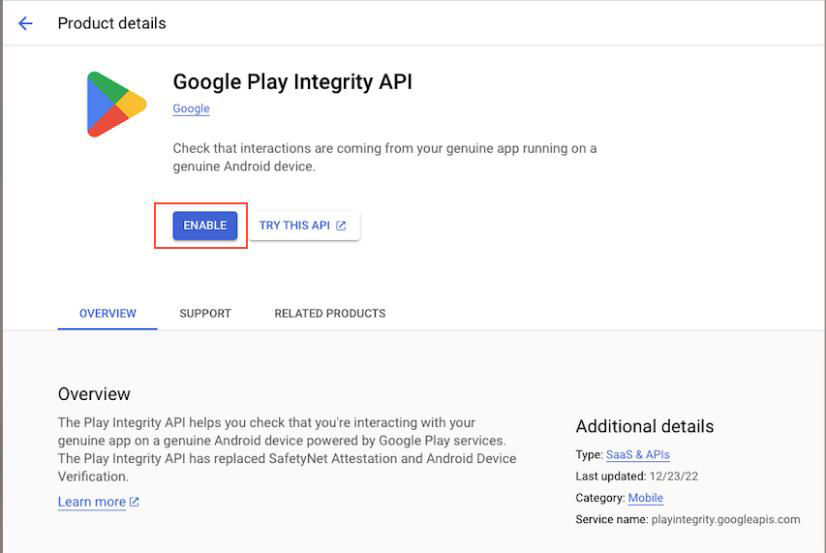826x553 pixels.
Task: Open the Google publisher link
Action: (x=191, y=108)
